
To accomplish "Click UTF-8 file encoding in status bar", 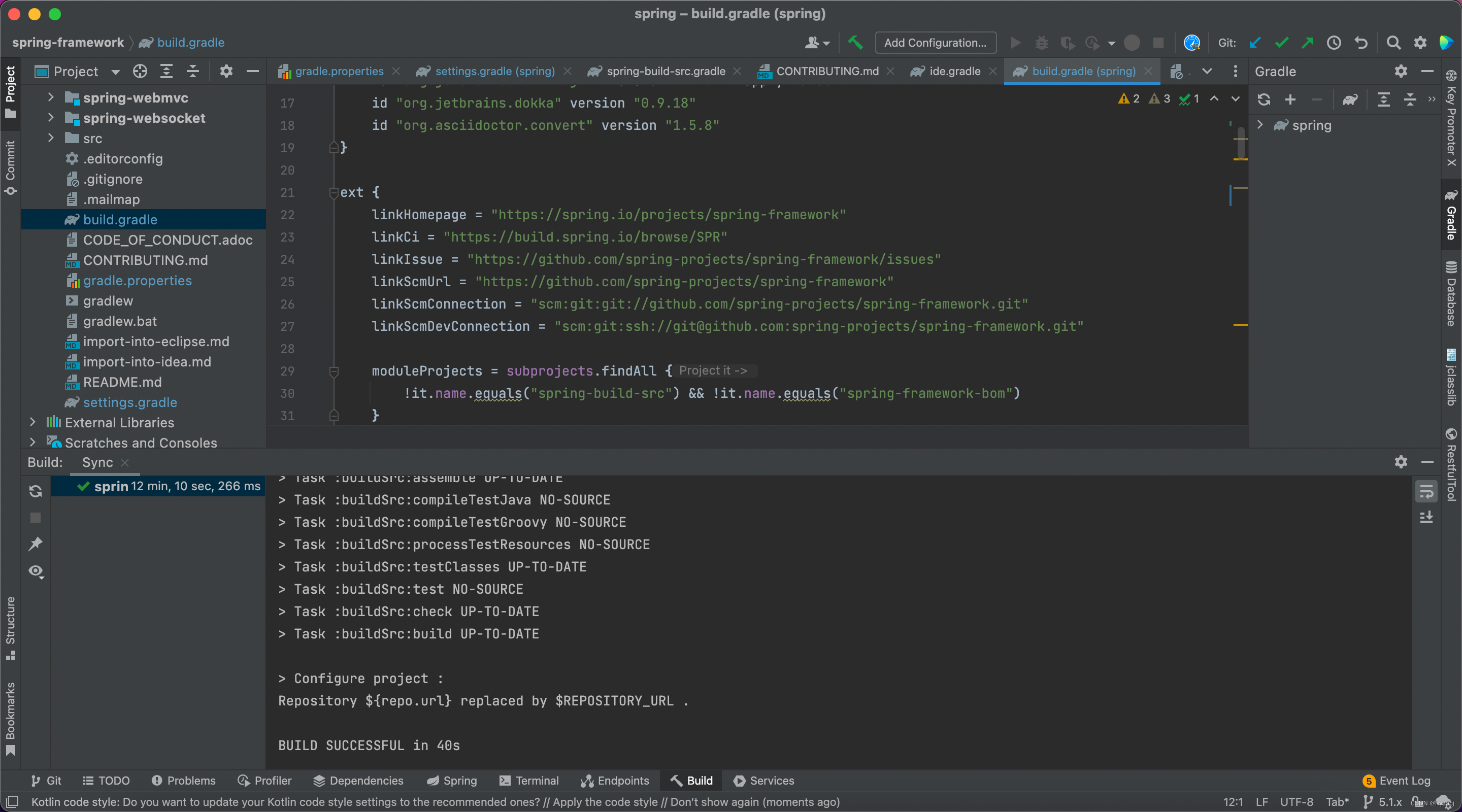I will [x=1297, y=802].
